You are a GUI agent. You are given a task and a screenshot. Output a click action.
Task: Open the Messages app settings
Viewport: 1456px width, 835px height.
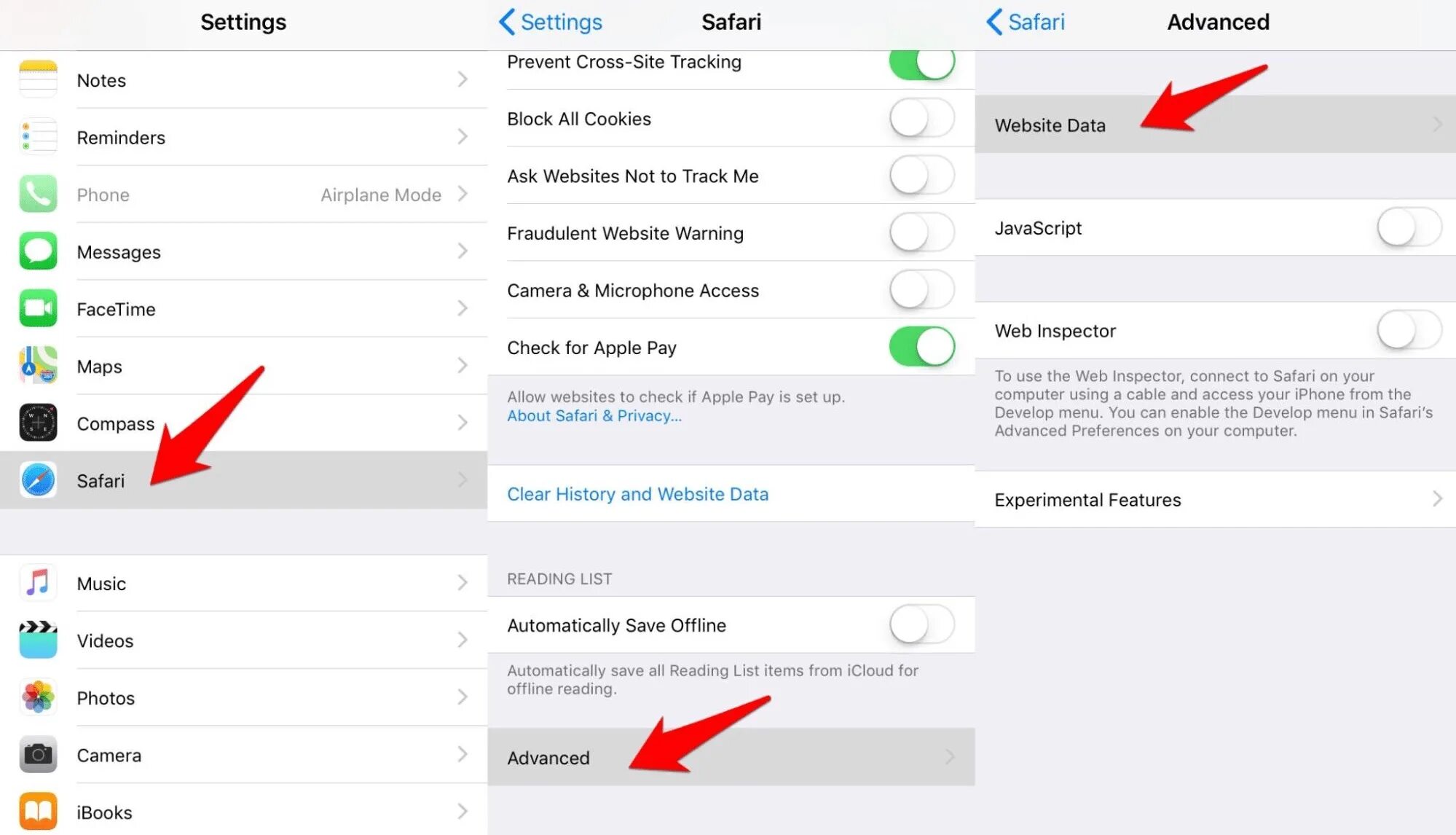243,251
